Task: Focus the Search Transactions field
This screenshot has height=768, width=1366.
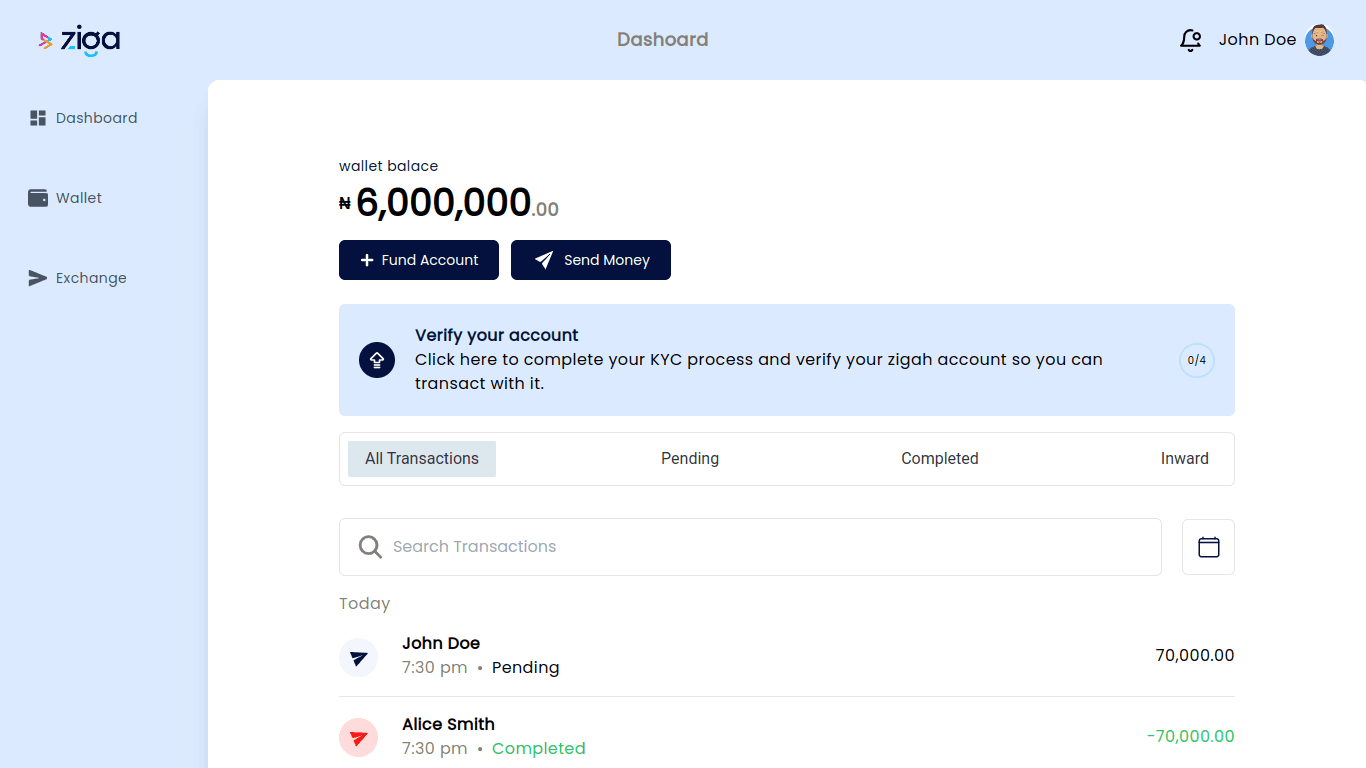Action: (750, 547)
